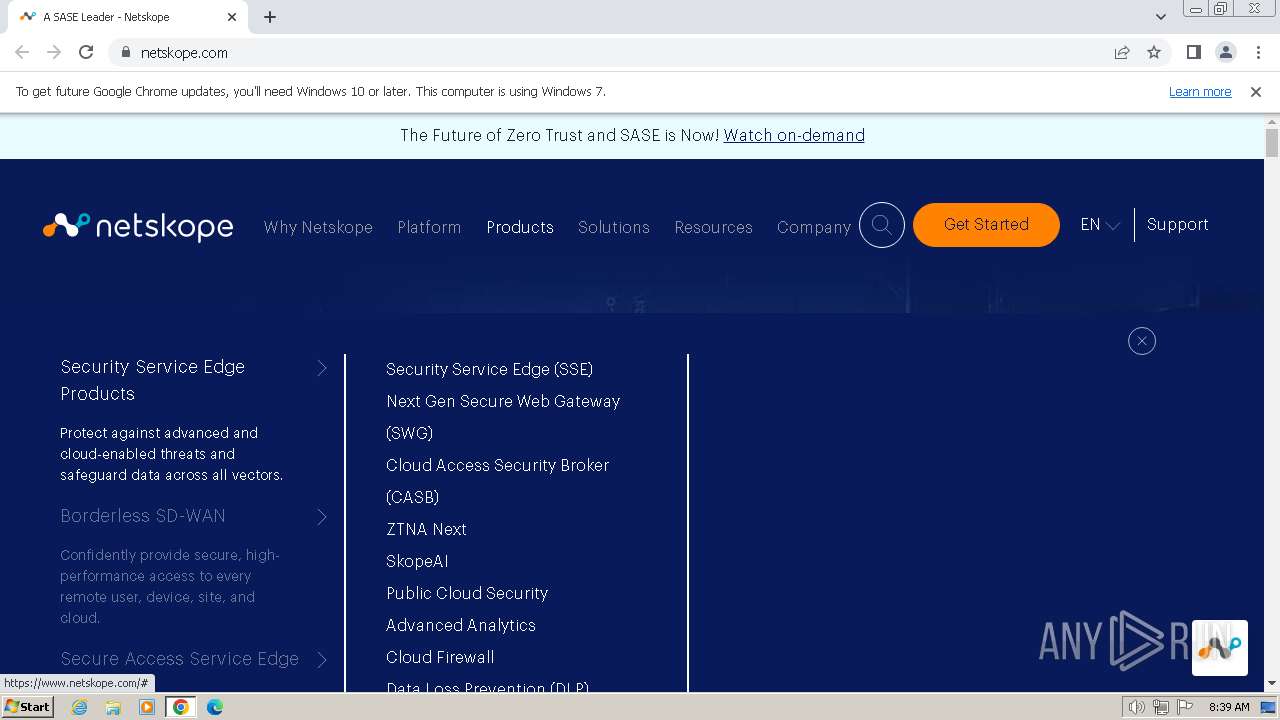Click the volume speaker tray icon

pyautogui.click(x=1136, y=707)
